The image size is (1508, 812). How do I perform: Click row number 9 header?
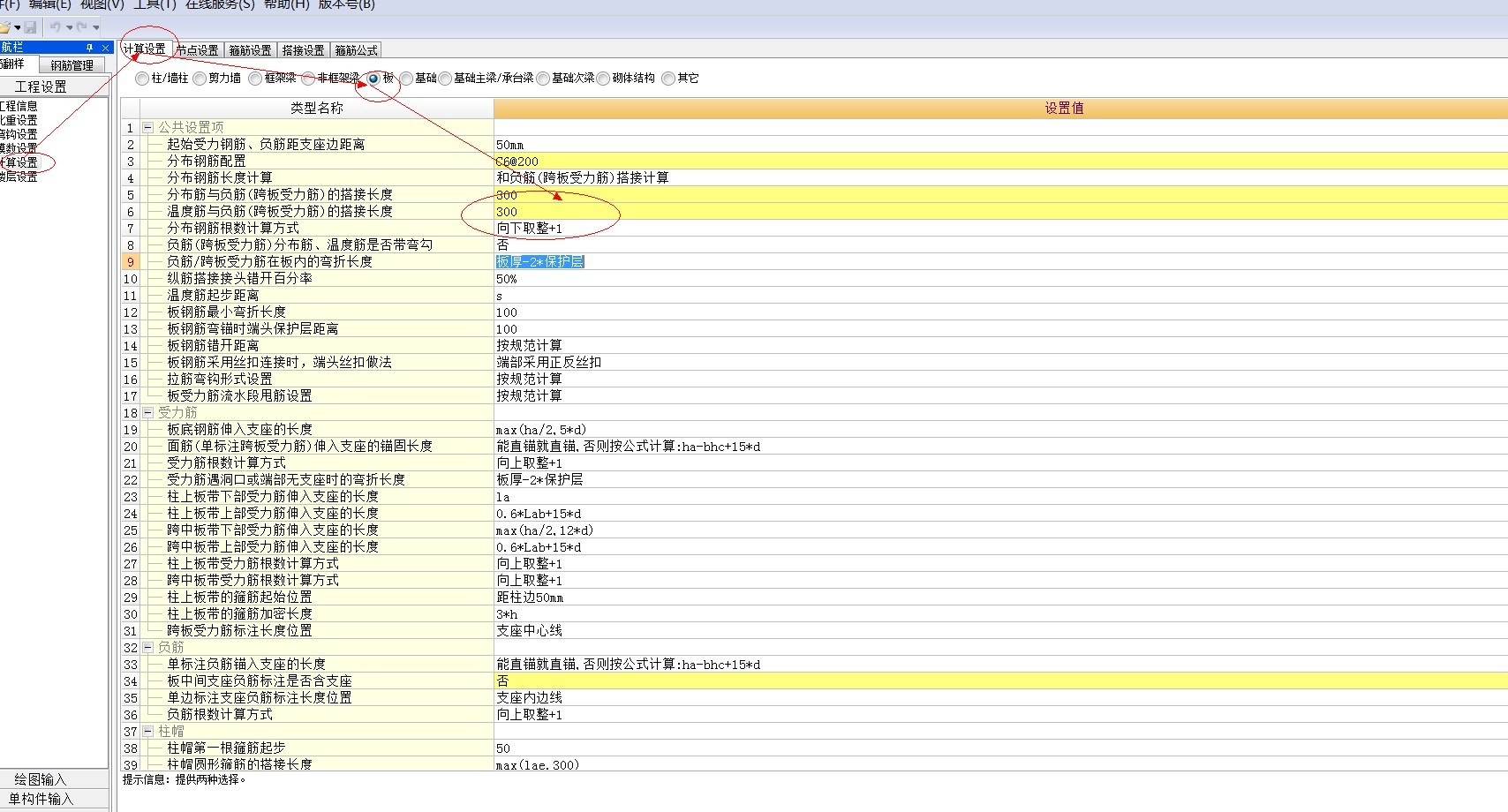[x=130, y=262]
